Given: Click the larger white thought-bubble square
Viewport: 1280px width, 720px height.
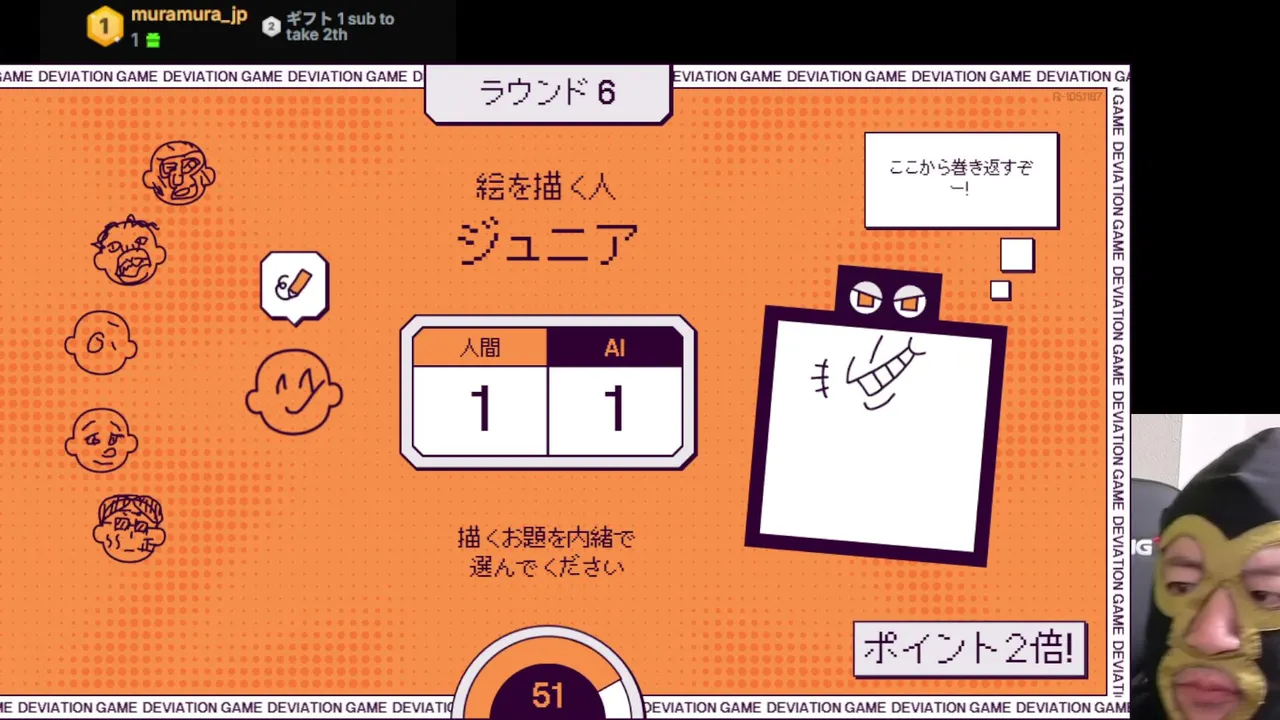Looking at the screenshot, I should [x=1017, y=255].
